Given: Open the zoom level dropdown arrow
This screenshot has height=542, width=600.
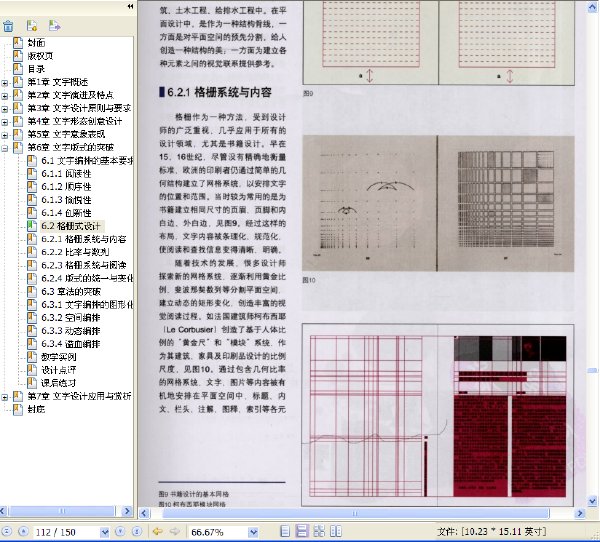Looking at the screenshot, I should point(253,532).
